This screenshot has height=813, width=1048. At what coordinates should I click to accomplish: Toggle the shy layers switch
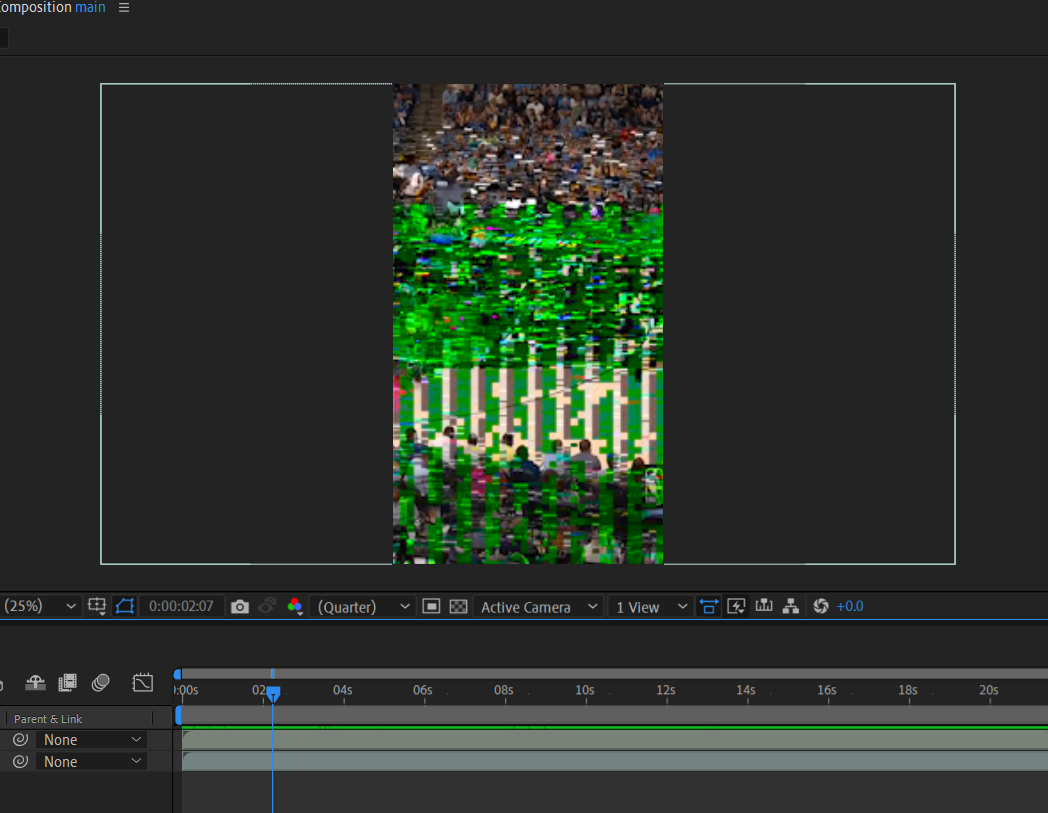click(35, 682)
